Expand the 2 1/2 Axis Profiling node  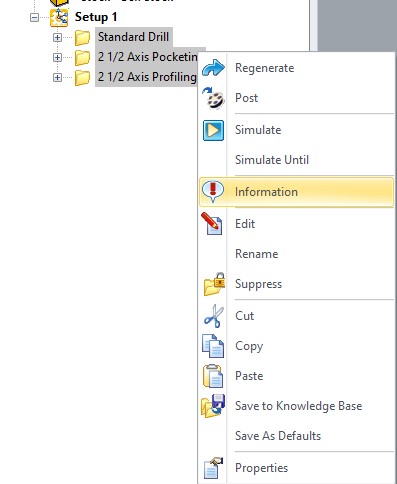pyautogui.click(x=57, y=77)
